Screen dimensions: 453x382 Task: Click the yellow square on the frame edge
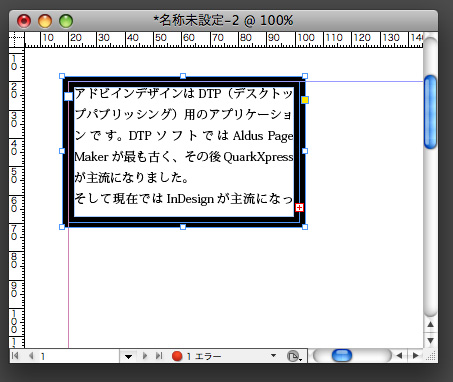point(305,100)
